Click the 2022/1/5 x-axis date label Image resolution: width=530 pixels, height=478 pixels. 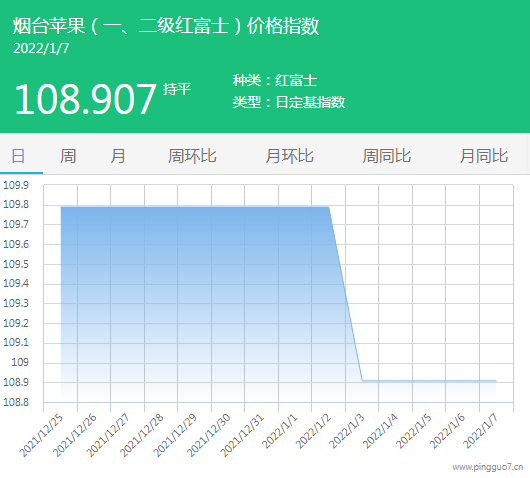click(x=414, y=431)
